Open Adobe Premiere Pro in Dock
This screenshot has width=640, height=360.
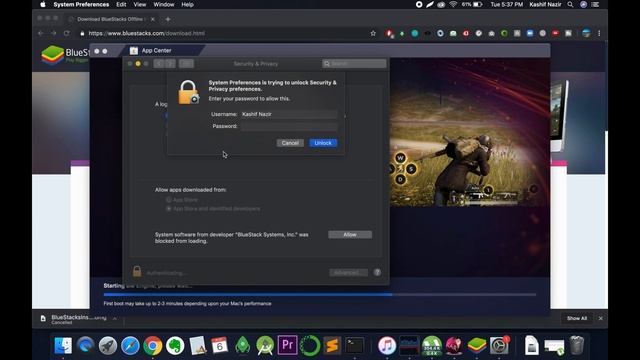pyautogui.click(x=287, y=345)
